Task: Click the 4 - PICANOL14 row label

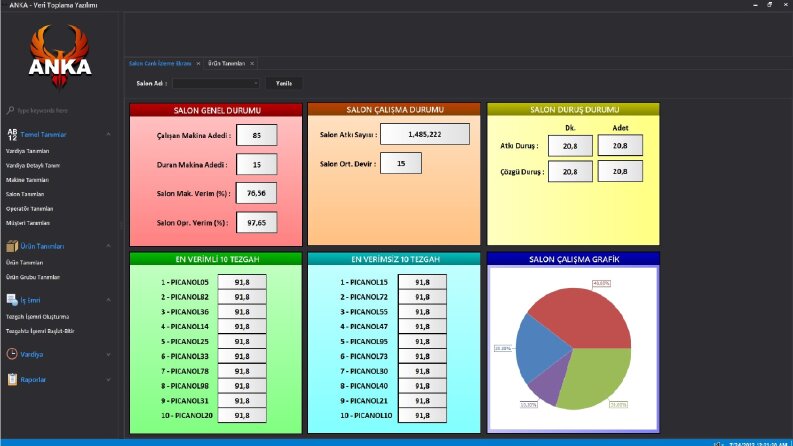Action: pyautogui.click(x=185, y=327)
